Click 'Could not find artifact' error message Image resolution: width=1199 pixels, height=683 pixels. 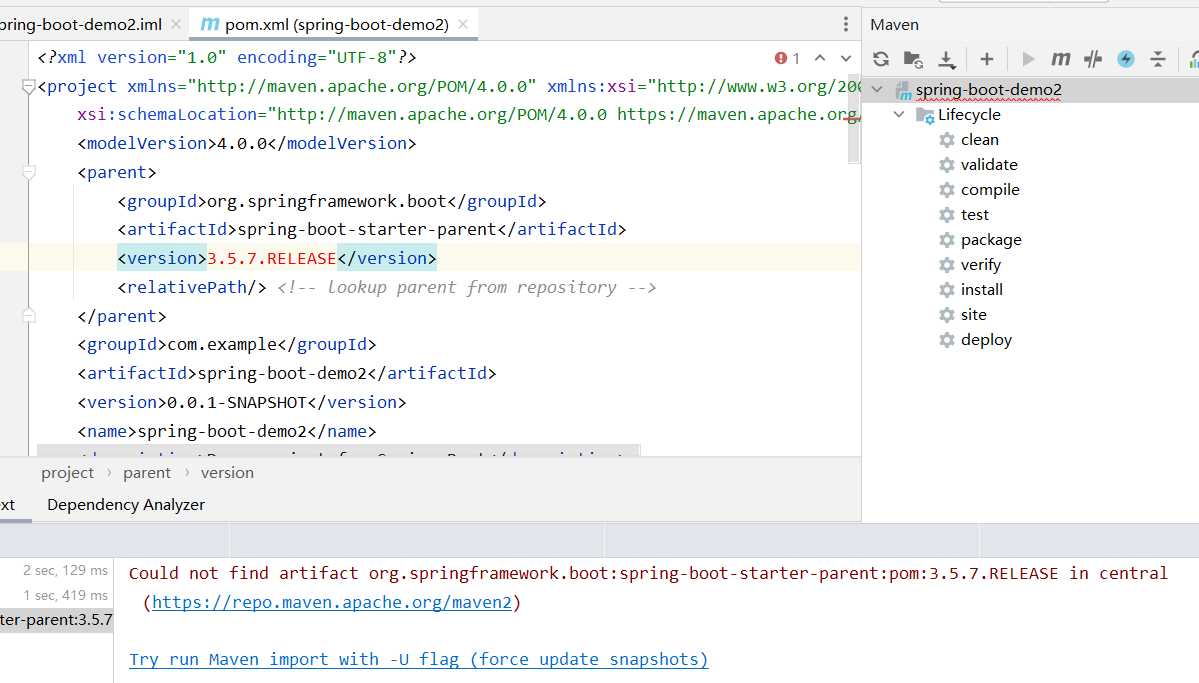point(648,574)
